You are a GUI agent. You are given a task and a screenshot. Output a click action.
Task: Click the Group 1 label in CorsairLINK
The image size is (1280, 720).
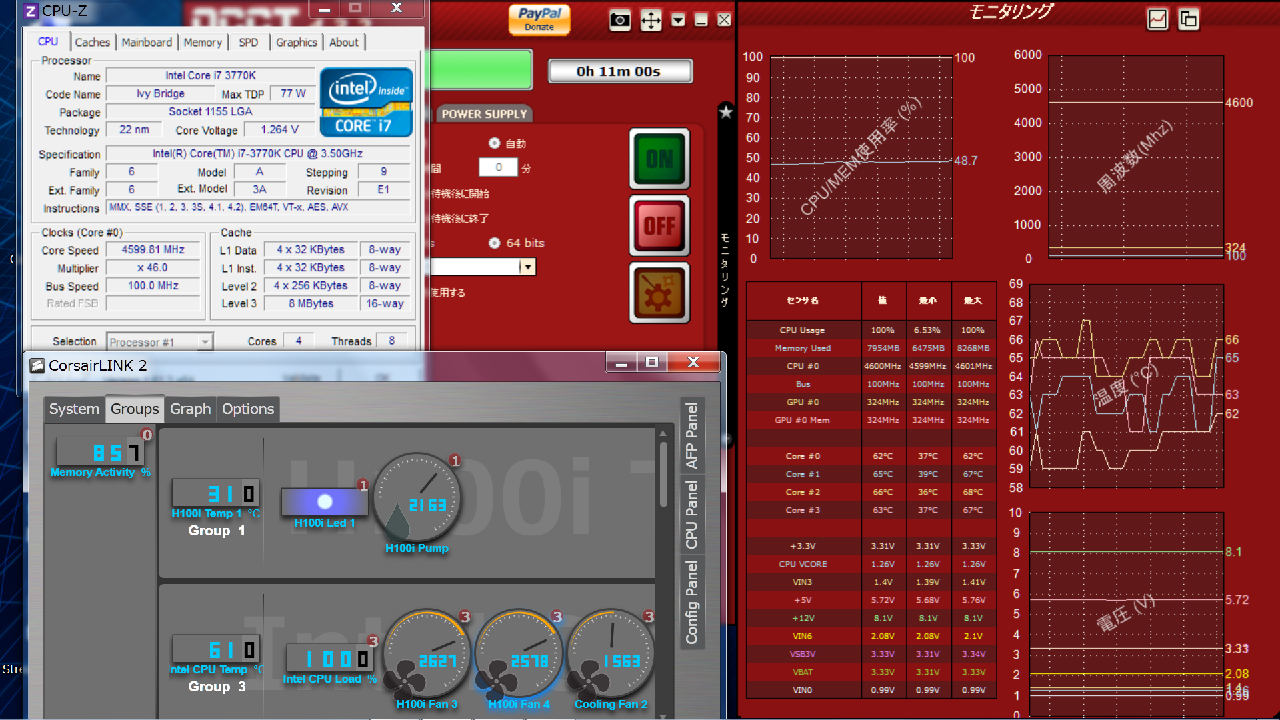tap(216, 530)
